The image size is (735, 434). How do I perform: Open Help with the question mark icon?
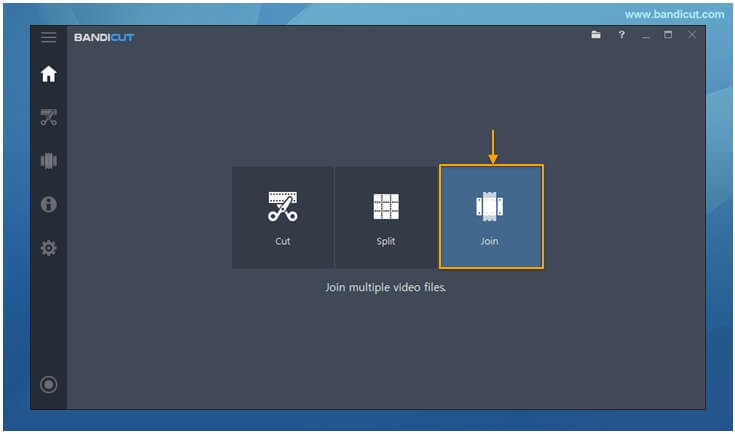622,35
